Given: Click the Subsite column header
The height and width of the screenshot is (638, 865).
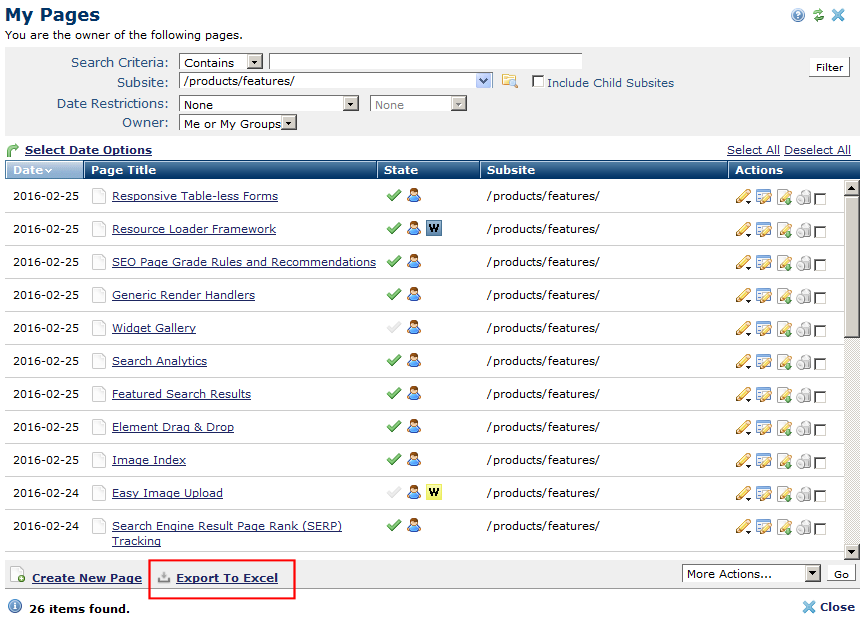Looking at the screenshot, I should (x=604, y=170).
